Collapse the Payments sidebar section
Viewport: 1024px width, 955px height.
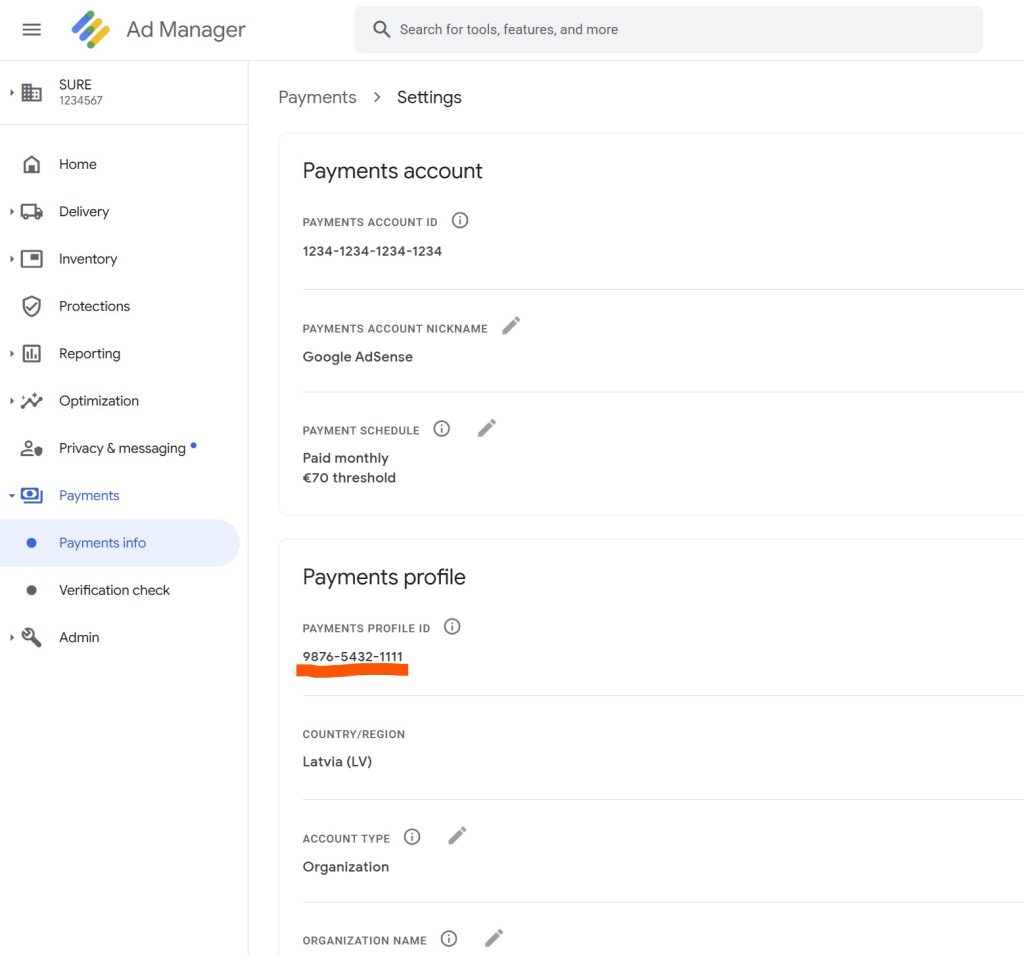click(12, 496)
